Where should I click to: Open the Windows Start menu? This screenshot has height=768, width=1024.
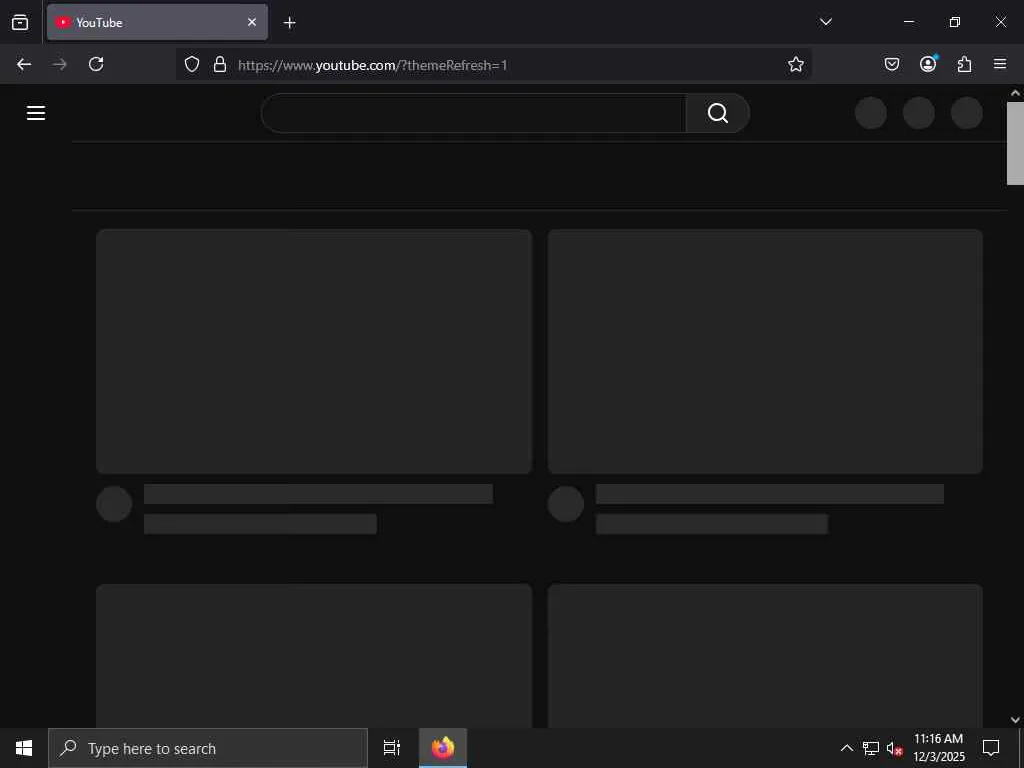pyautogui.click(x=24, y=748)
